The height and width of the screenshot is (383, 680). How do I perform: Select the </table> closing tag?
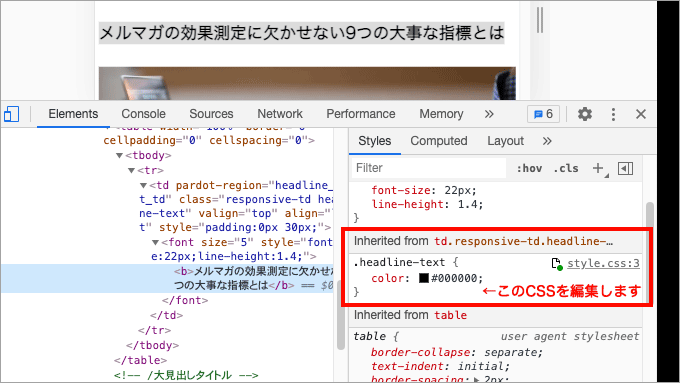141,360
